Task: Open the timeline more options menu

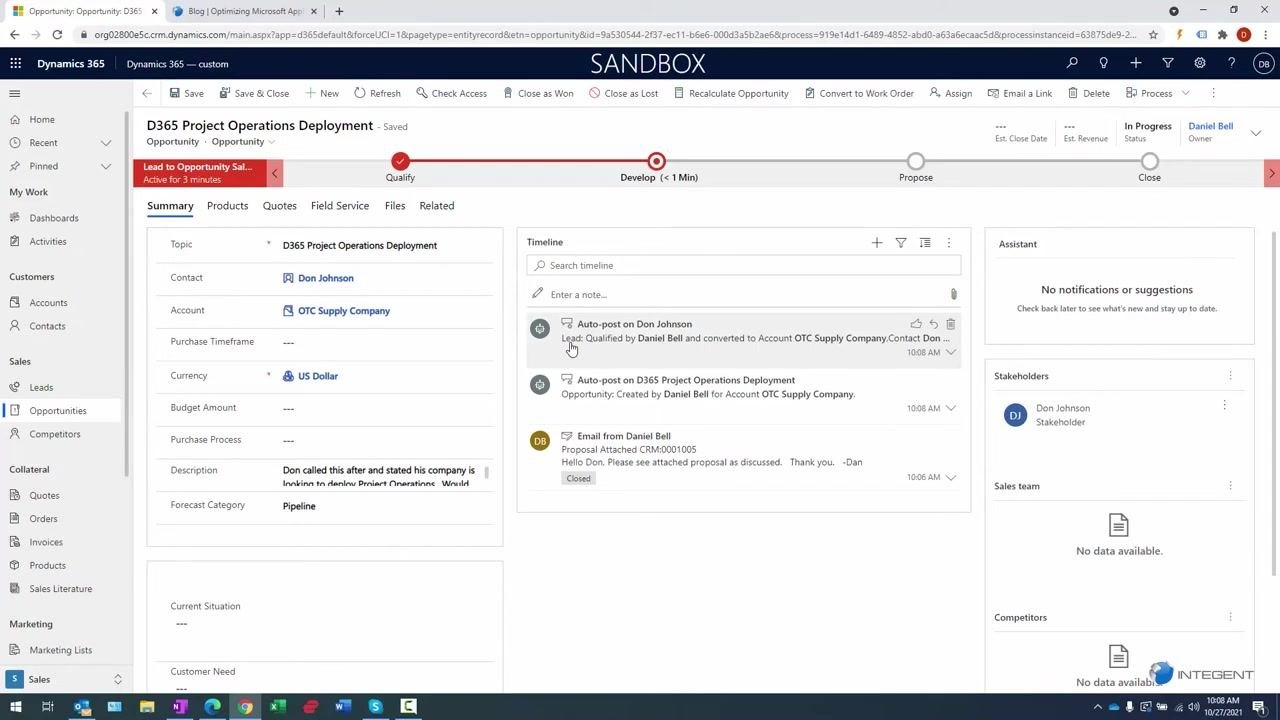Action: coord(949,242)
